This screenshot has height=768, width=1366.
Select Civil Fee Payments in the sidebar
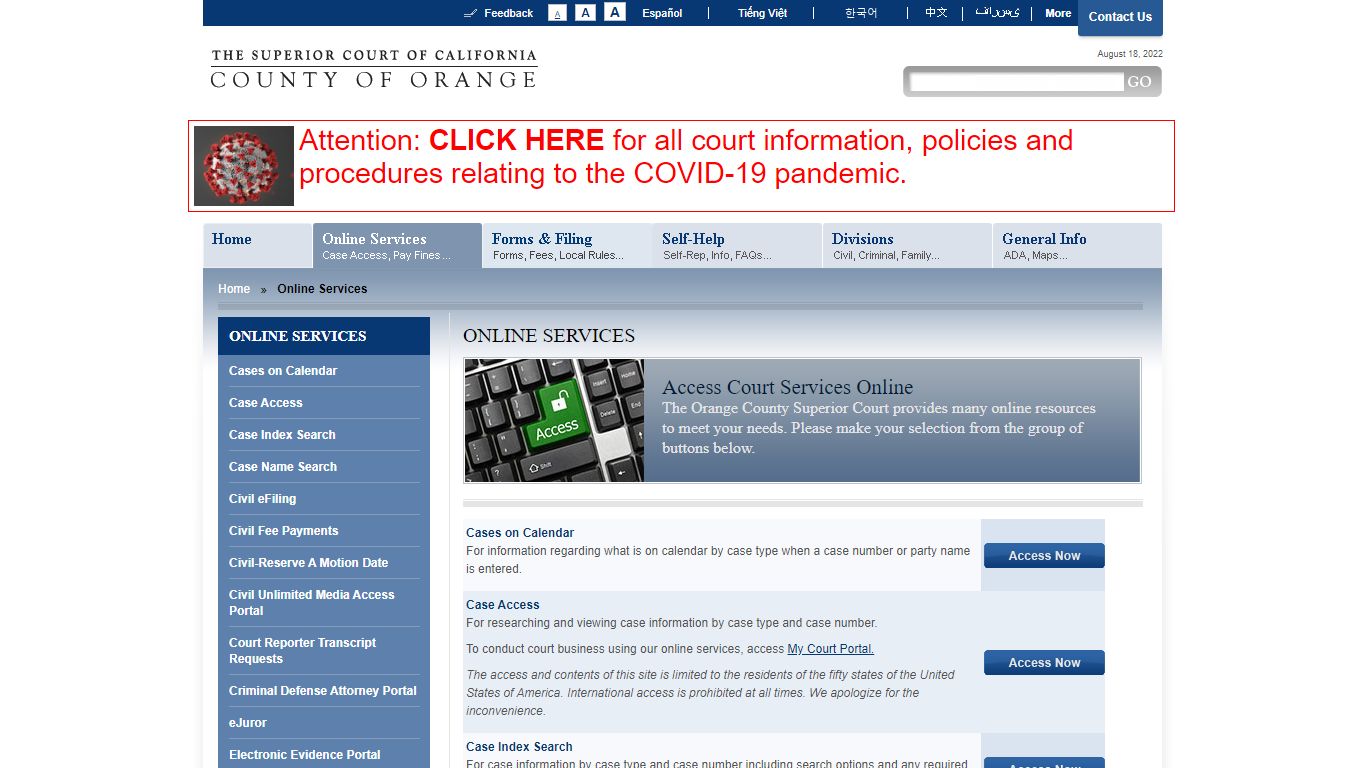pos(283,531)
